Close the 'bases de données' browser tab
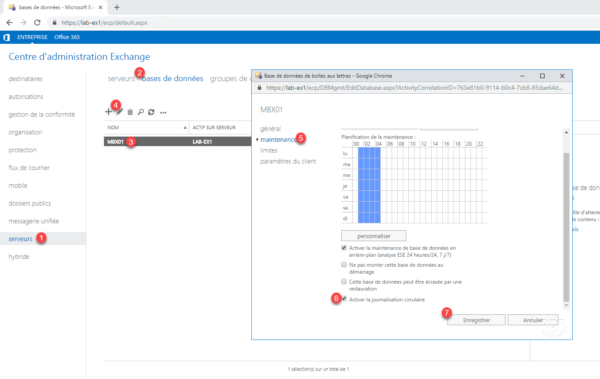 click(101, 7)
